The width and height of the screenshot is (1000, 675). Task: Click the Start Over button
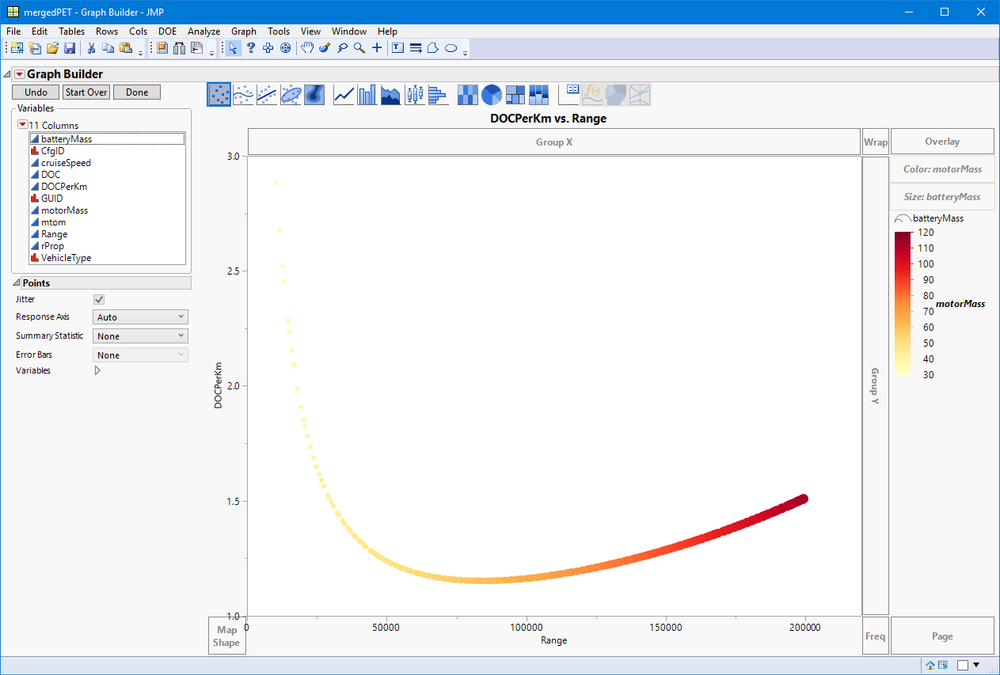[86, 93]
